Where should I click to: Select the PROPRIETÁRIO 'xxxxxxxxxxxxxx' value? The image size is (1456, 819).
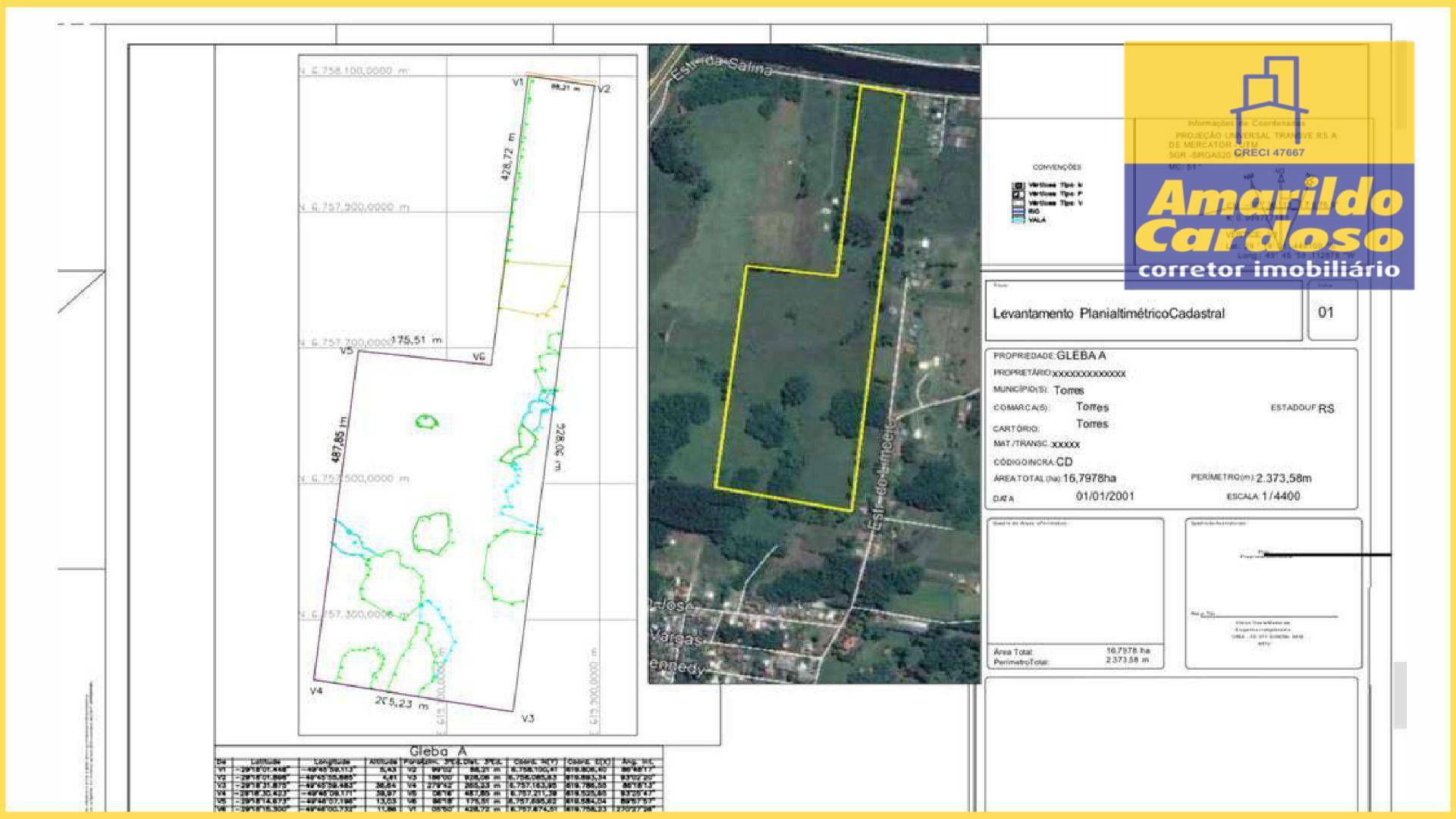pos(1089,373)
